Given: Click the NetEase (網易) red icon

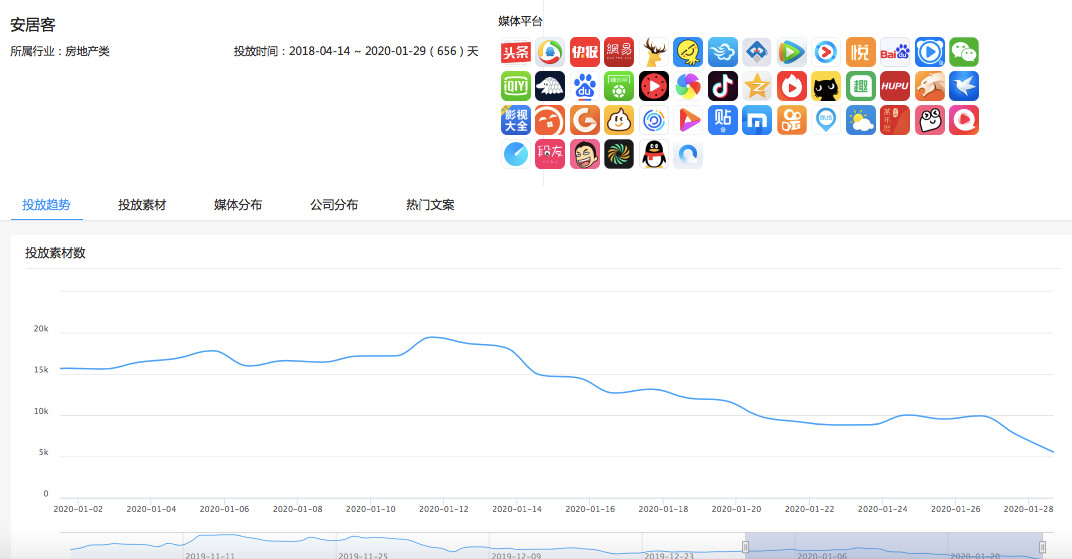Looking at the screenshot, I should pos(619,52).
